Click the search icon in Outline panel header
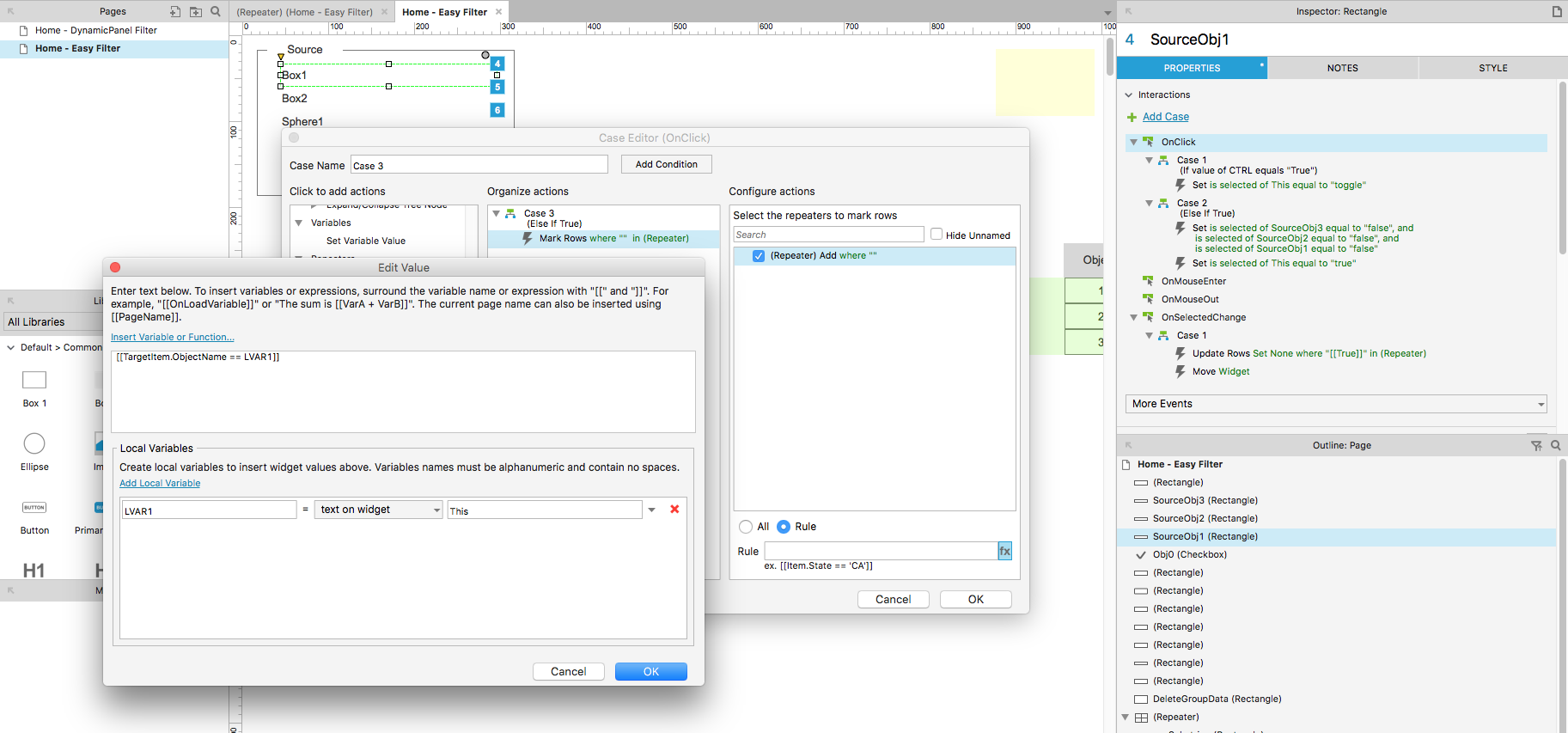Image resolution: width=1568 pixels, height=733 pixels. pyautogui.click(x=1556, y=445)
